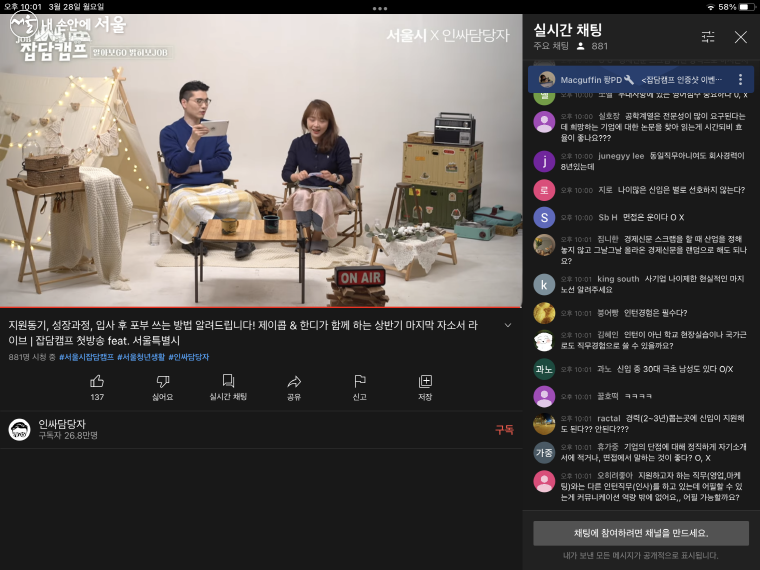Viewport: 760px width, 570px height.
Task: Subscribe with the red 구독 button
Action: tap(504, 429)
